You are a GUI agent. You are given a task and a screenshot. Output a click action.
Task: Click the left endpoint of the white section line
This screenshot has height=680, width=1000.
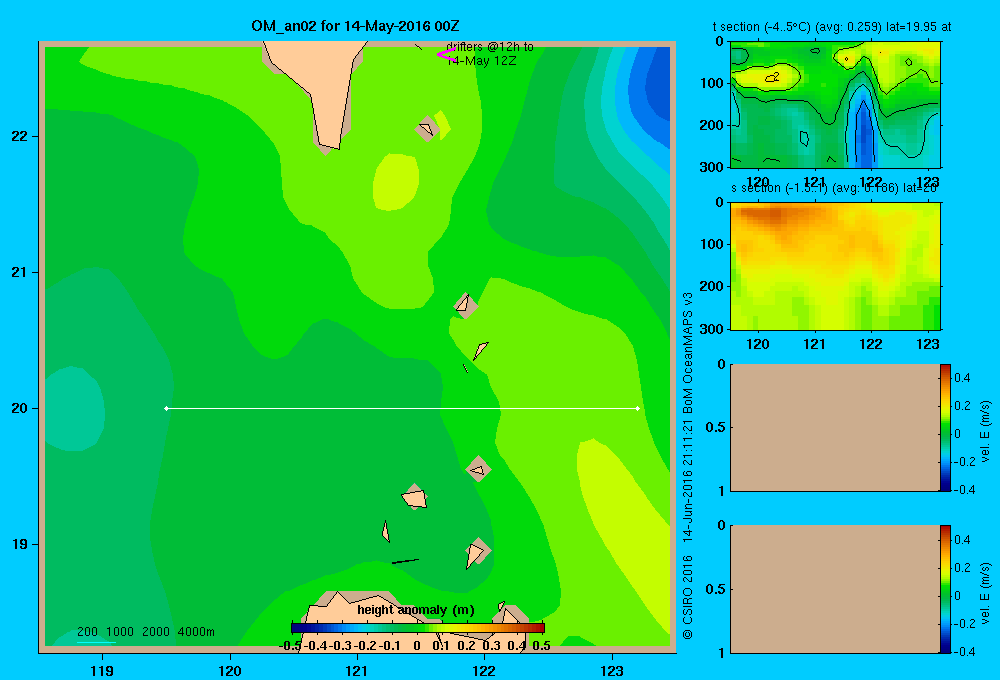(166, 408)
